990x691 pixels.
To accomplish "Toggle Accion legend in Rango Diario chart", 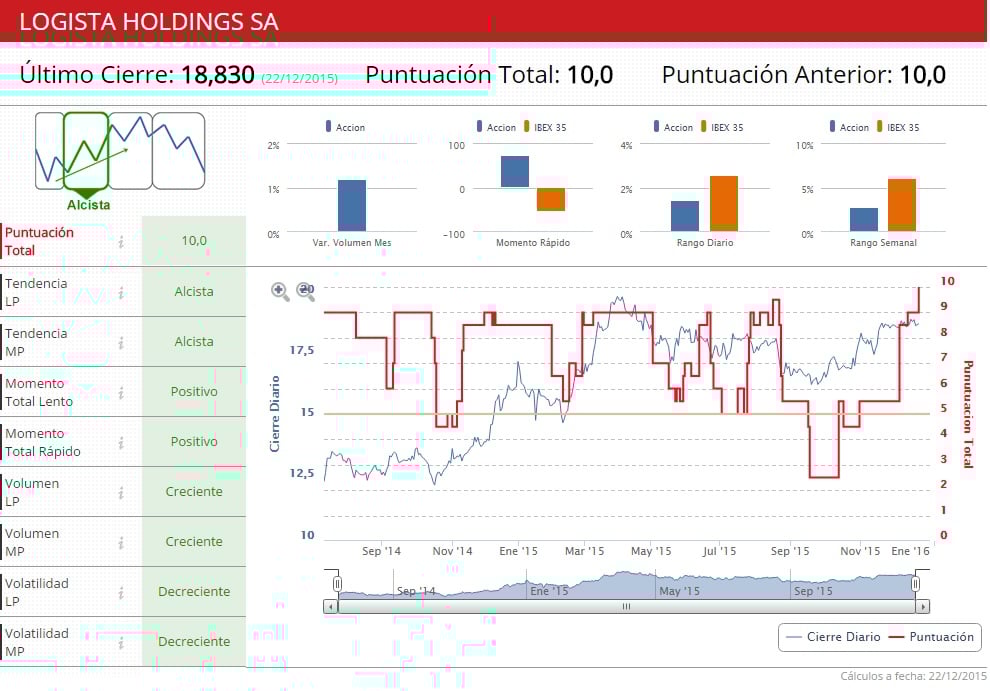I will [x=673, y=127].
